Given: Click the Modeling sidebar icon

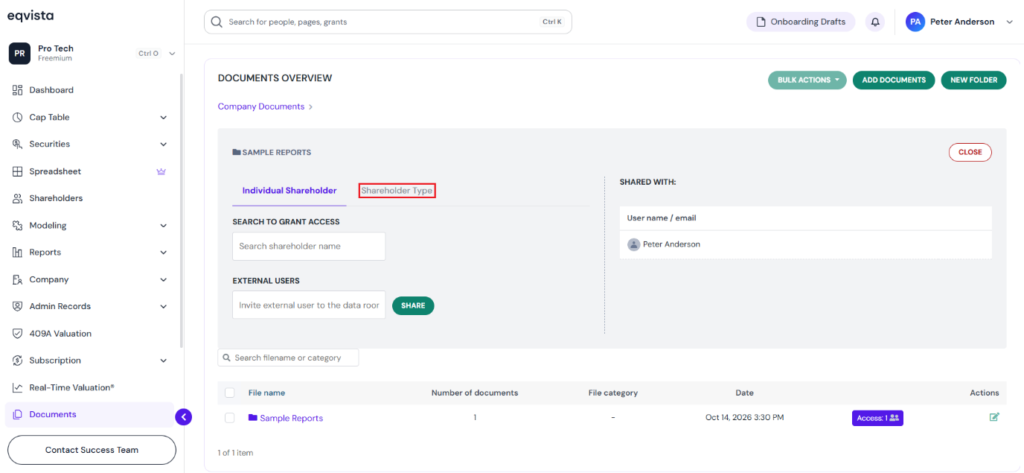Looking at the screenshot, I should coord(18,225).
